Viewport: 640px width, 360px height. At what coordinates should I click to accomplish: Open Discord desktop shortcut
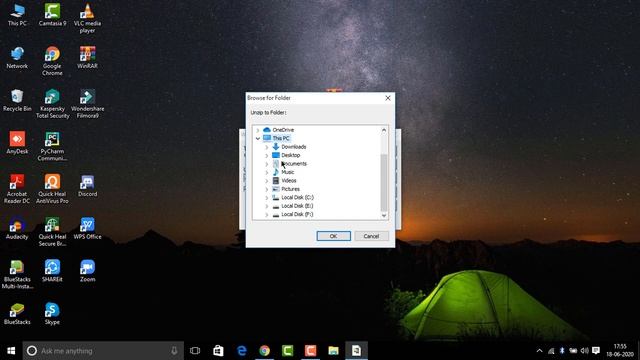pyautogui.click(x=87, y=186)
